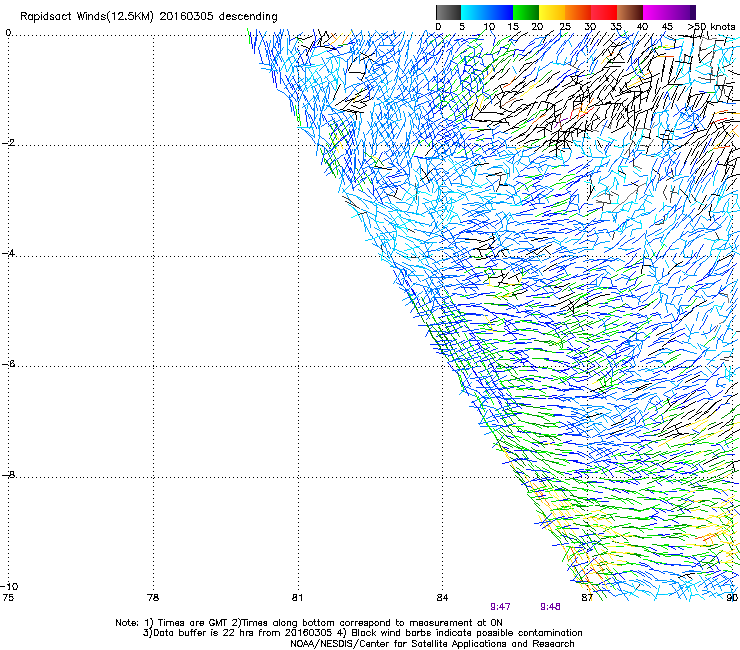Choose the magenta 40-45 knots legend swatch
The width and height of the screenshot is (740, 650).
point(656,12)
